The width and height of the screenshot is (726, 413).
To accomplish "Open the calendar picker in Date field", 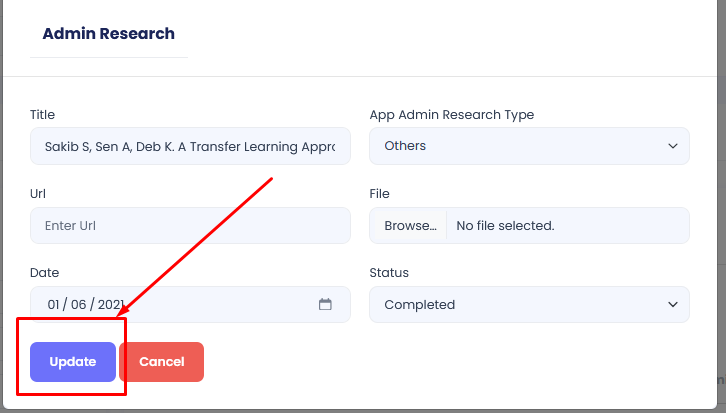I will coord(325,305).
